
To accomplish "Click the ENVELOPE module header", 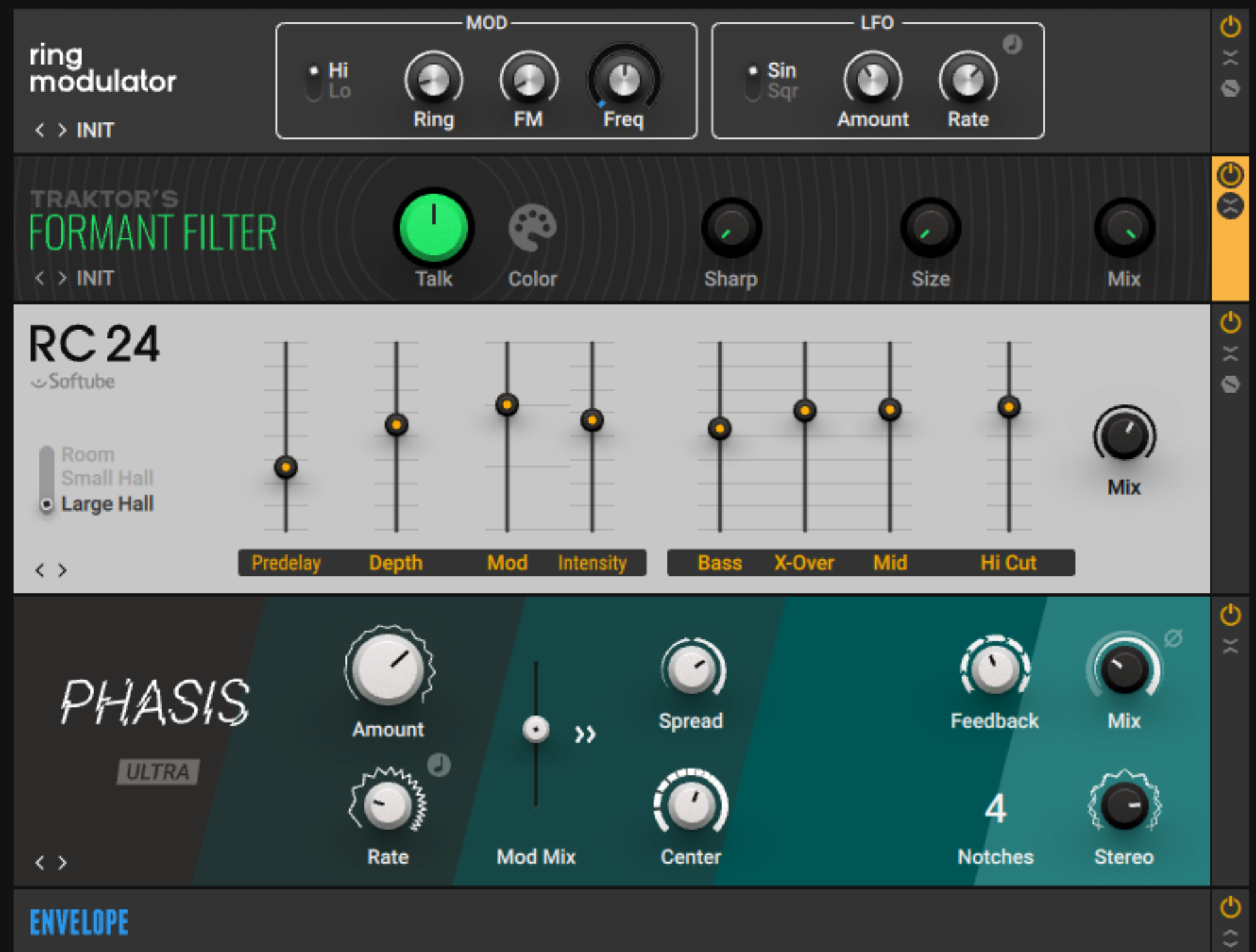I will pyautogui.click(x=78, y=921).
